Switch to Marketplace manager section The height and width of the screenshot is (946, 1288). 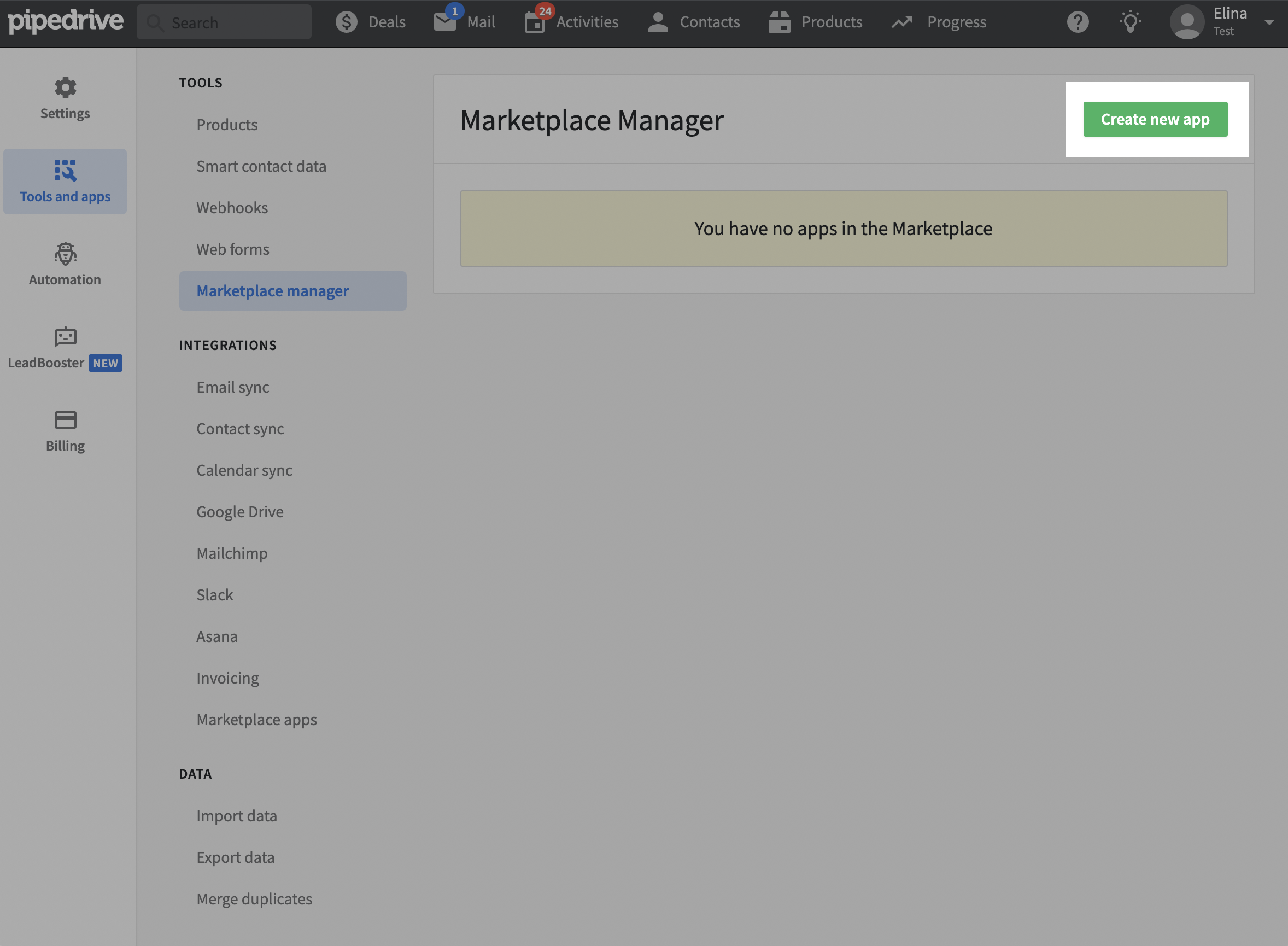tap(272, 290)
